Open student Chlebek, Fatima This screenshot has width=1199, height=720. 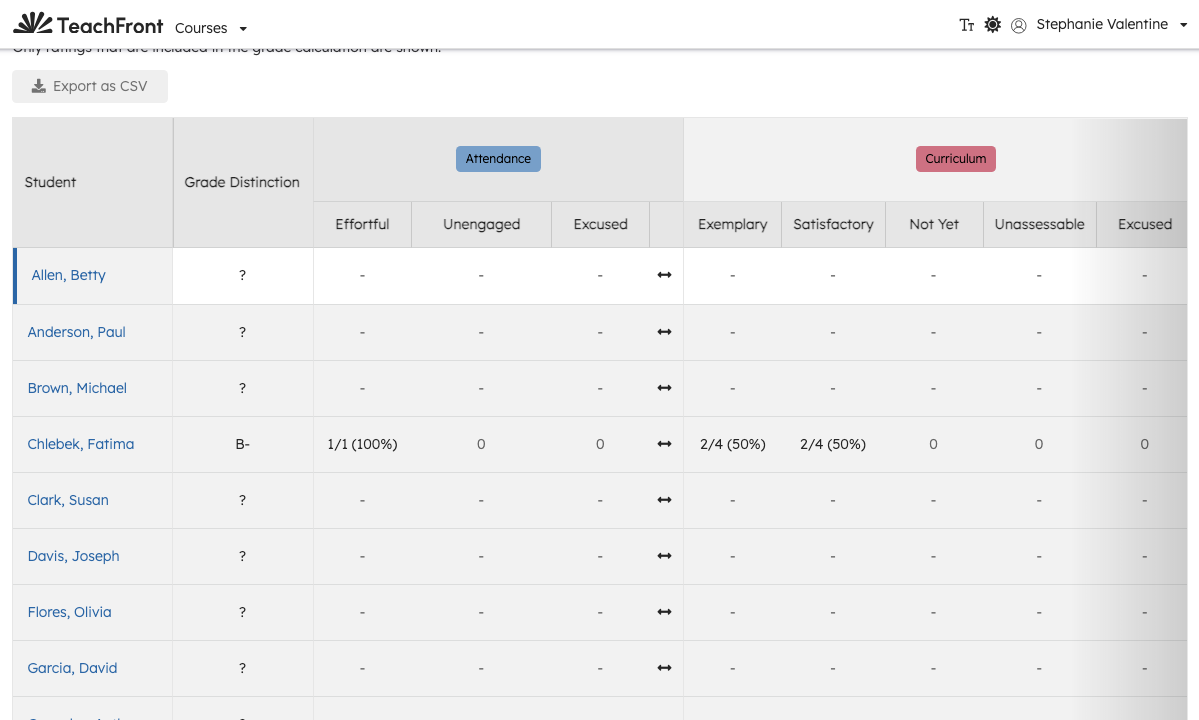80,444
